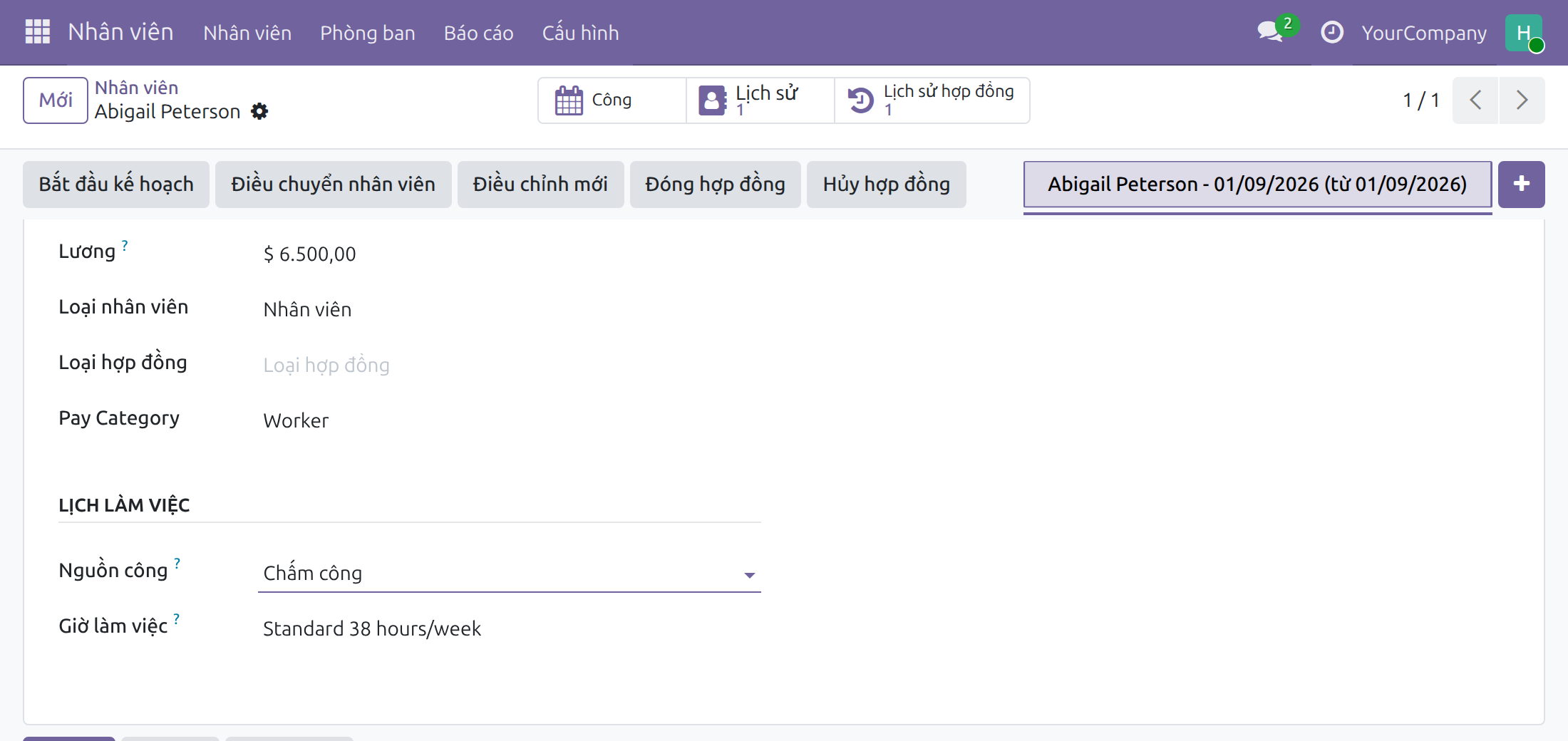This screenshot has height=741, width=1568.
Task: Select the Abigail Peterson - 01/09/2026 contract tab
Action: coord(1257,185)
